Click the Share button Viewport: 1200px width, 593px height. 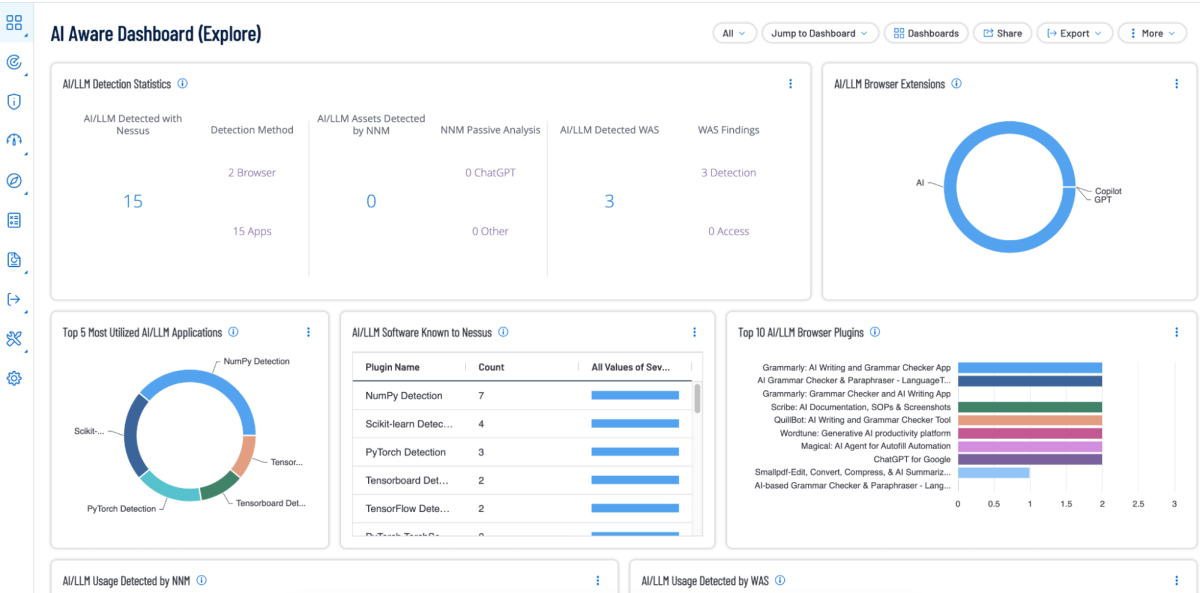click(x=1002, y=32)
